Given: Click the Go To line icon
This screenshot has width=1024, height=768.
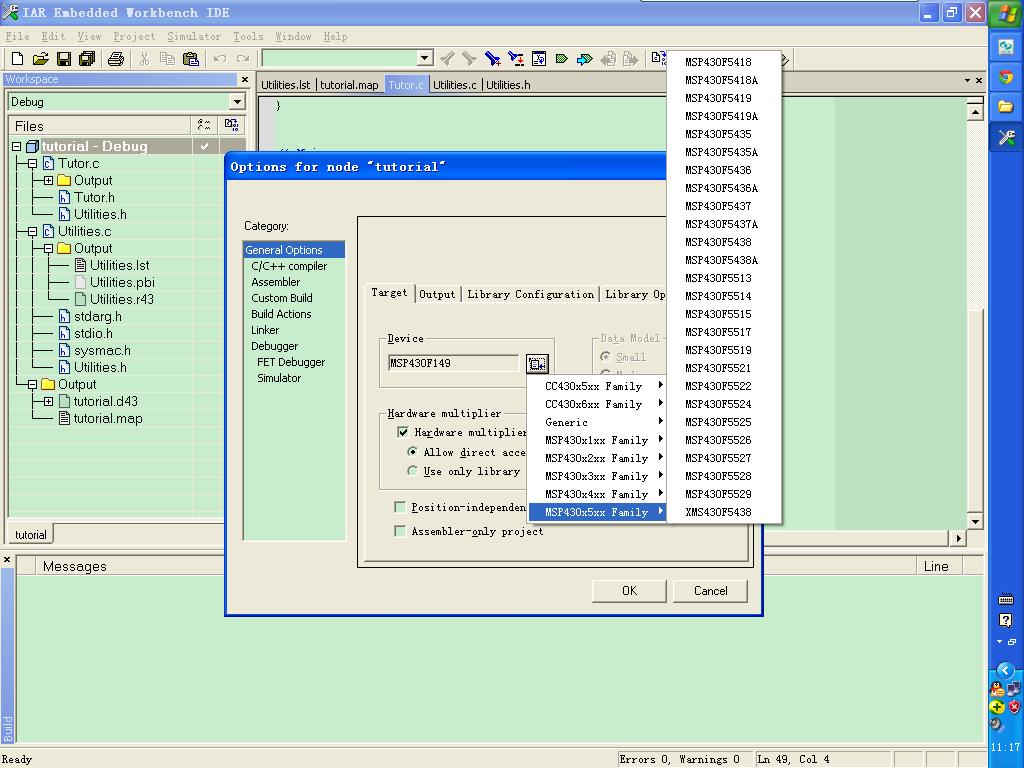Looking at the screenshot, I should (539, 59).
